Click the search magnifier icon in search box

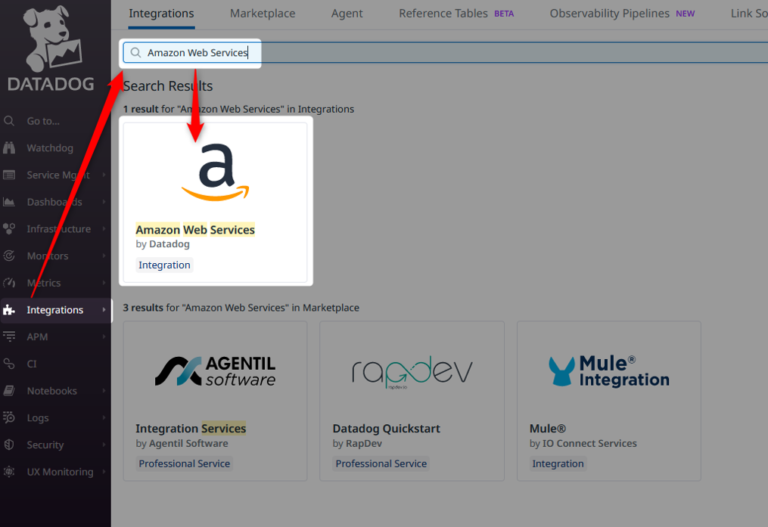point(135,53)
